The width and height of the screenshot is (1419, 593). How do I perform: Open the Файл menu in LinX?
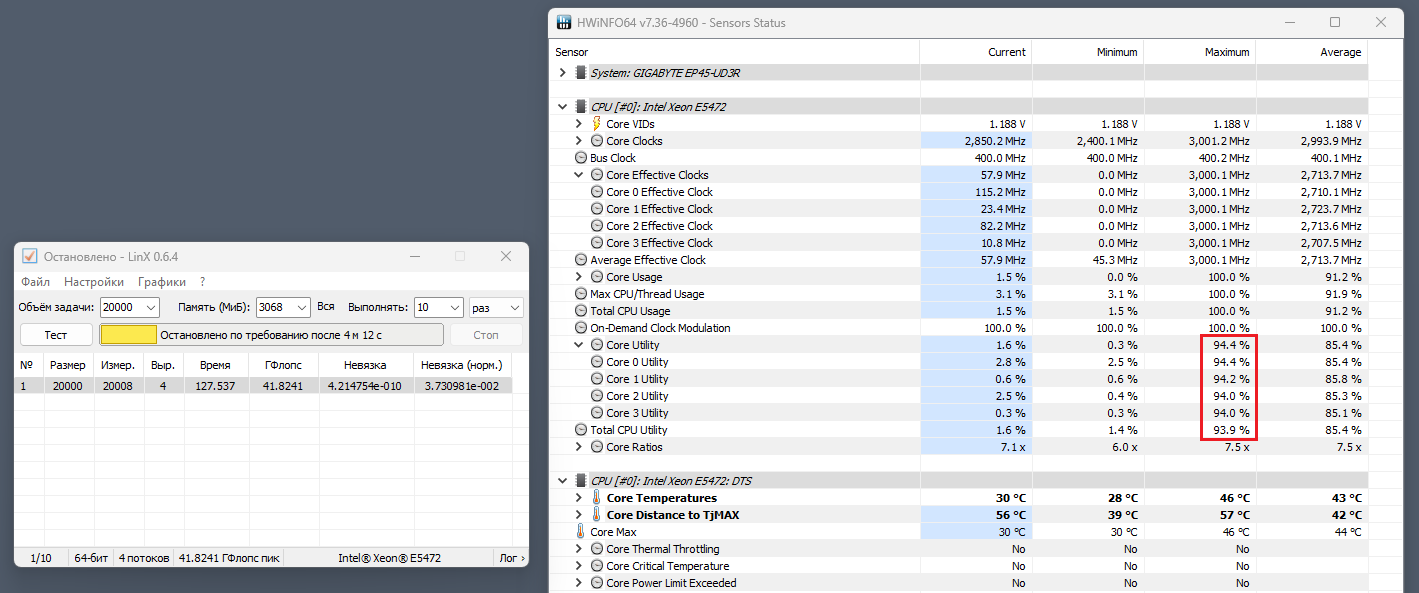(35, 282)
